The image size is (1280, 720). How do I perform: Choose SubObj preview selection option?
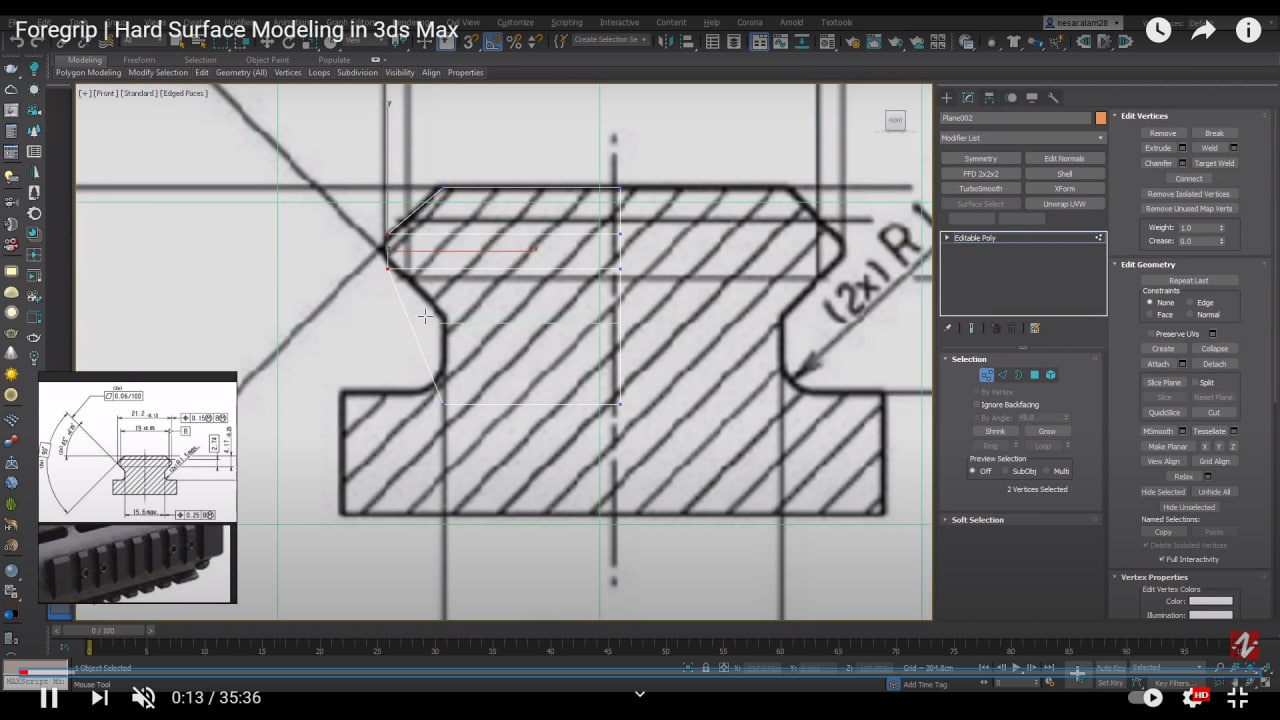tap(1005, 471)
